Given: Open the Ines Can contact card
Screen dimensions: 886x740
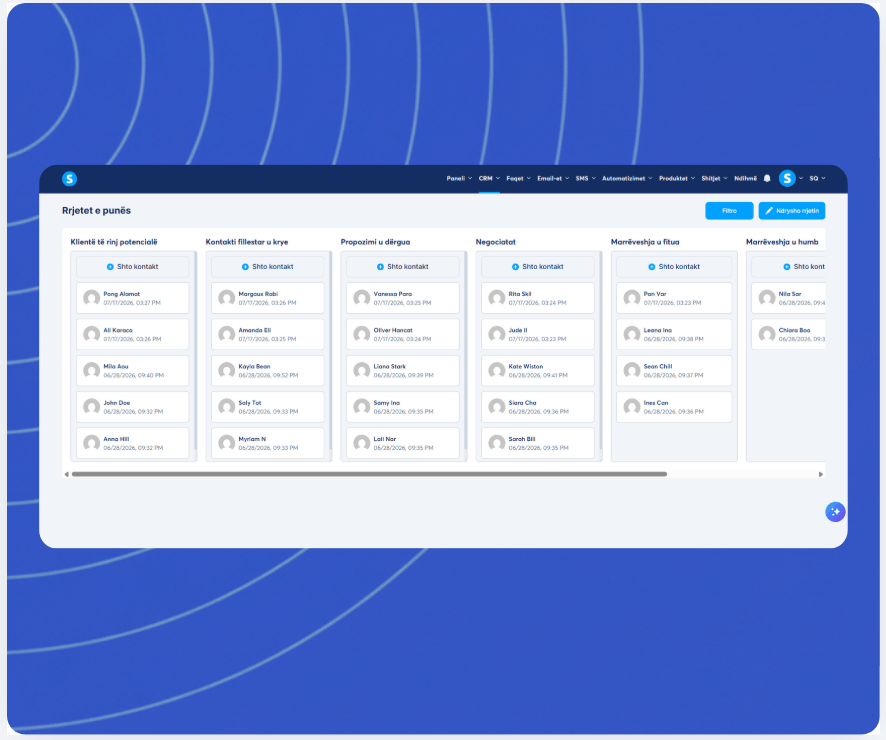Looking at the screenshot, I should click(x=674, y=407).
